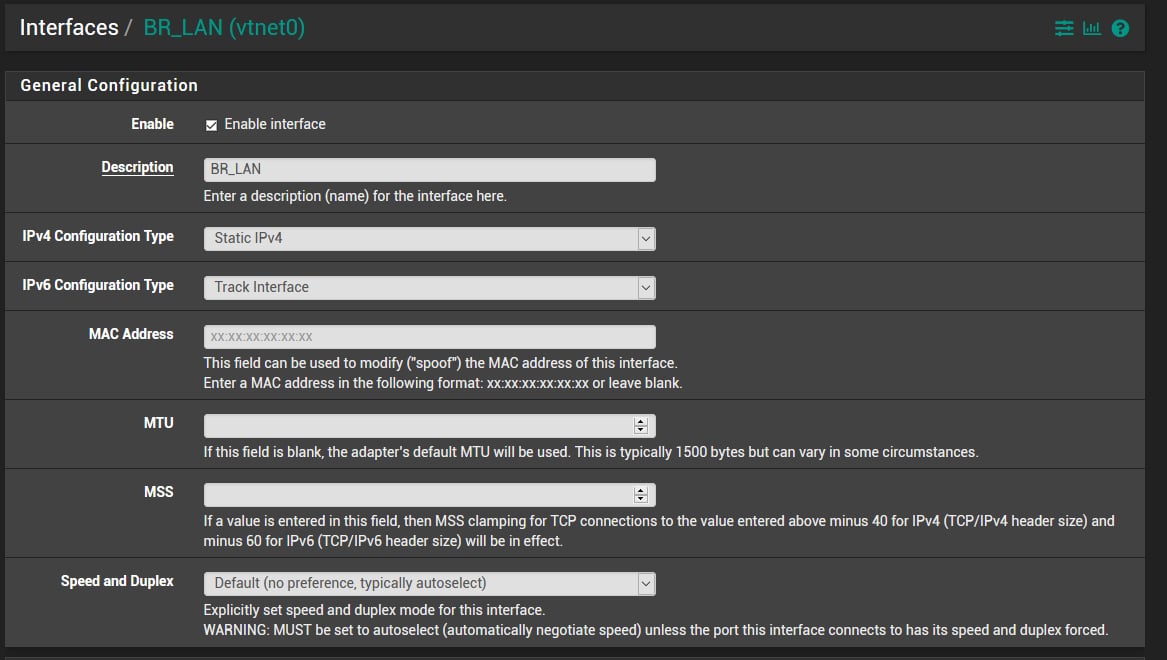Viewport: 1167px width, 660px height.
Task: Increase MSS with the up arrow
Action: (x=641, y=490)
